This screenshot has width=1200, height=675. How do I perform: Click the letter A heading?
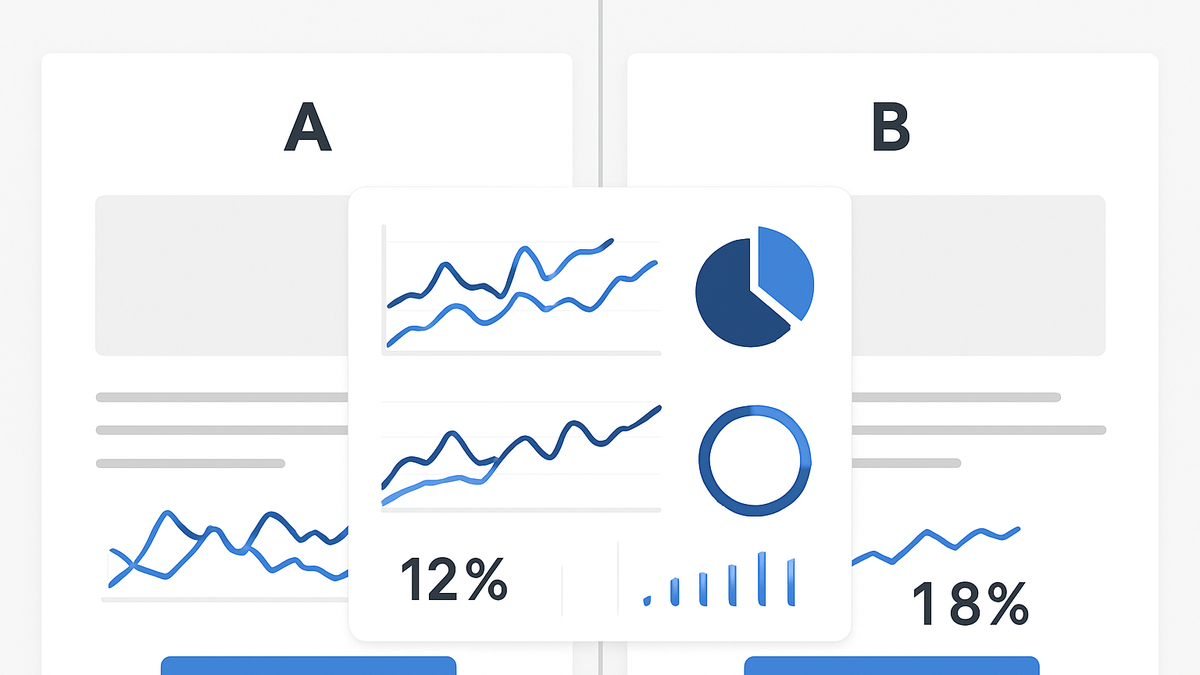(x=307, y=129)
